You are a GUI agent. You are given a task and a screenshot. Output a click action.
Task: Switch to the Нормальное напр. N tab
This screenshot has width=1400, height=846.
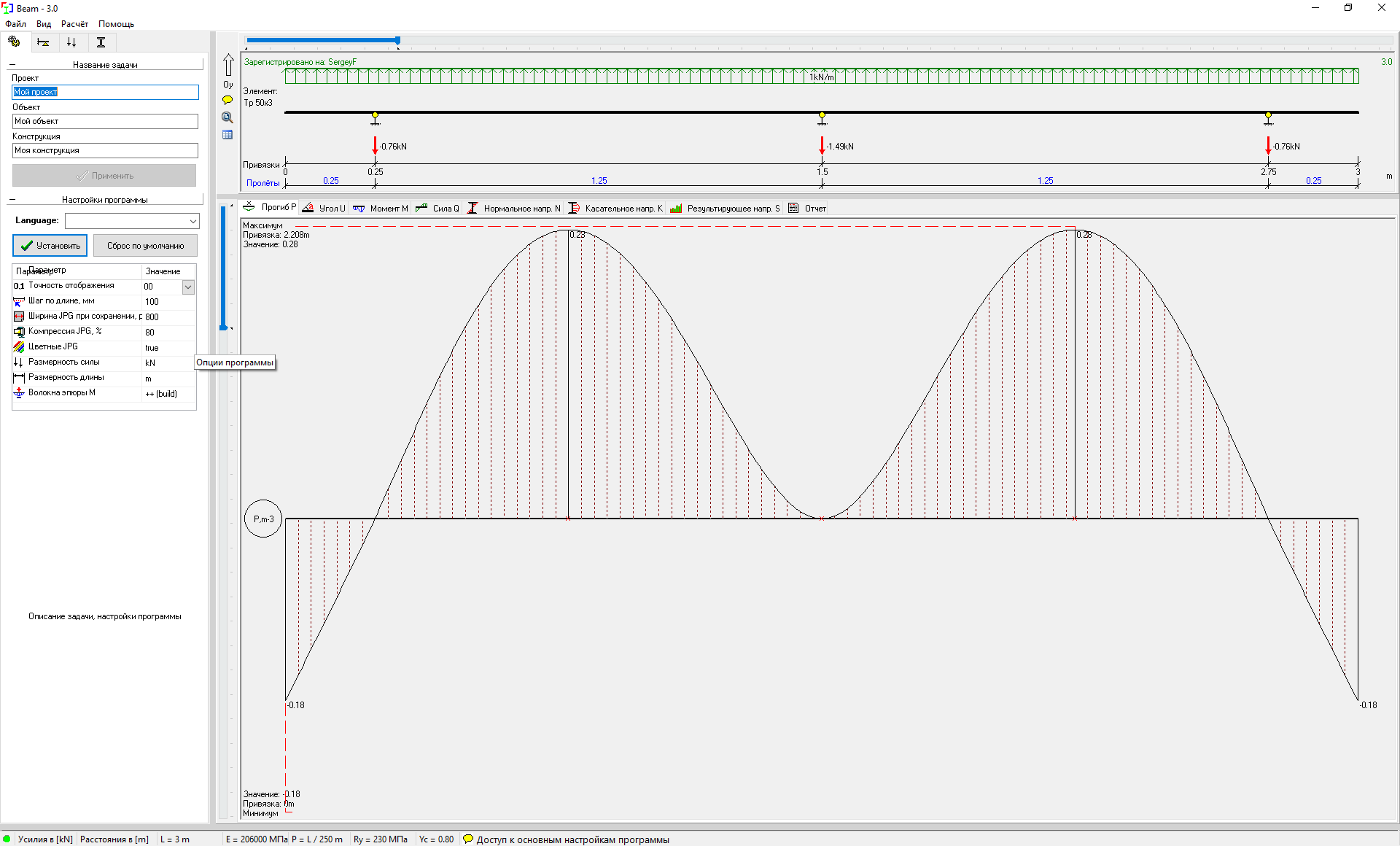[514, 209]
